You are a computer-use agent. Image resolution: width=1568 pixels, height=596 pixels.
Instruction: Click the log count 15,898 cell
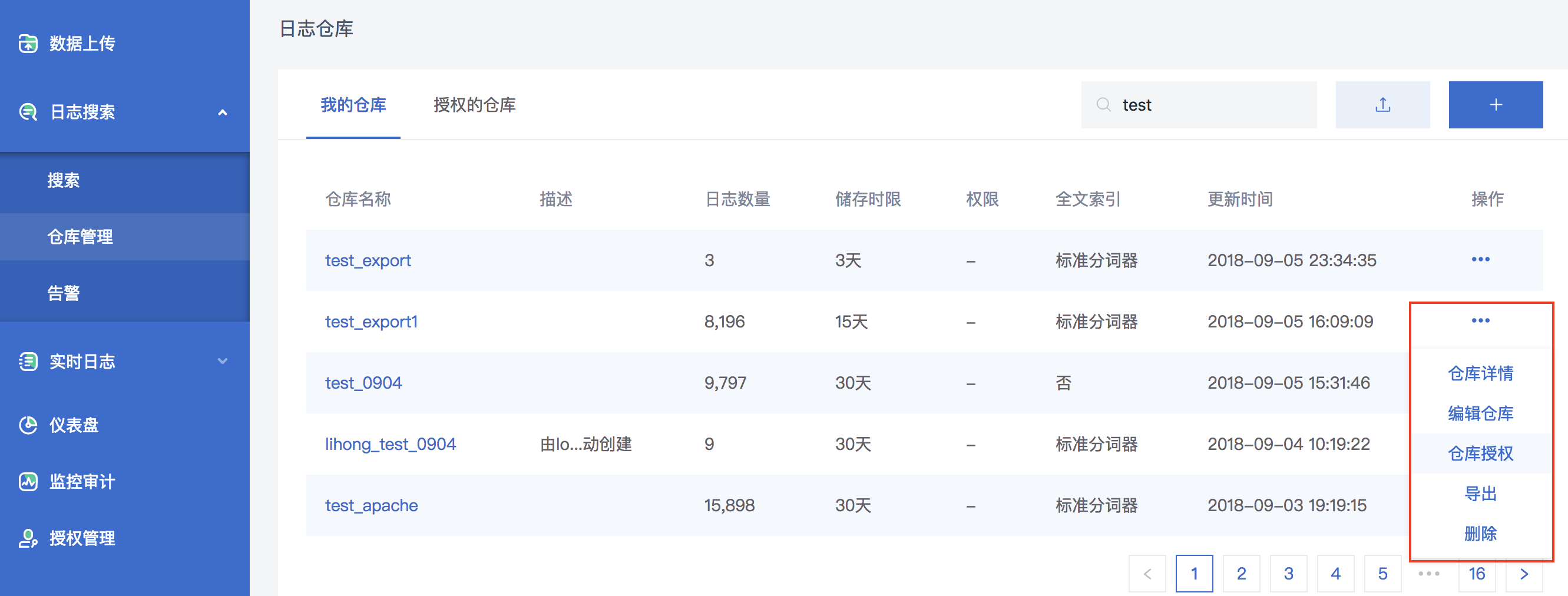pyautogui.click(x=729, y=505)
